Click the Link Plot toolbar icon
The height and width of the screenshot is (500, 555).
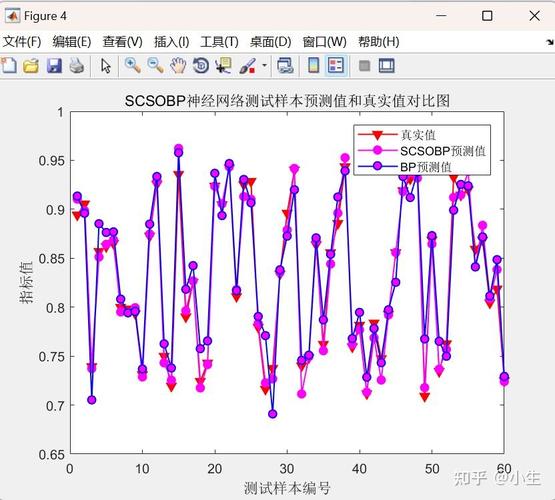(285, 65)
